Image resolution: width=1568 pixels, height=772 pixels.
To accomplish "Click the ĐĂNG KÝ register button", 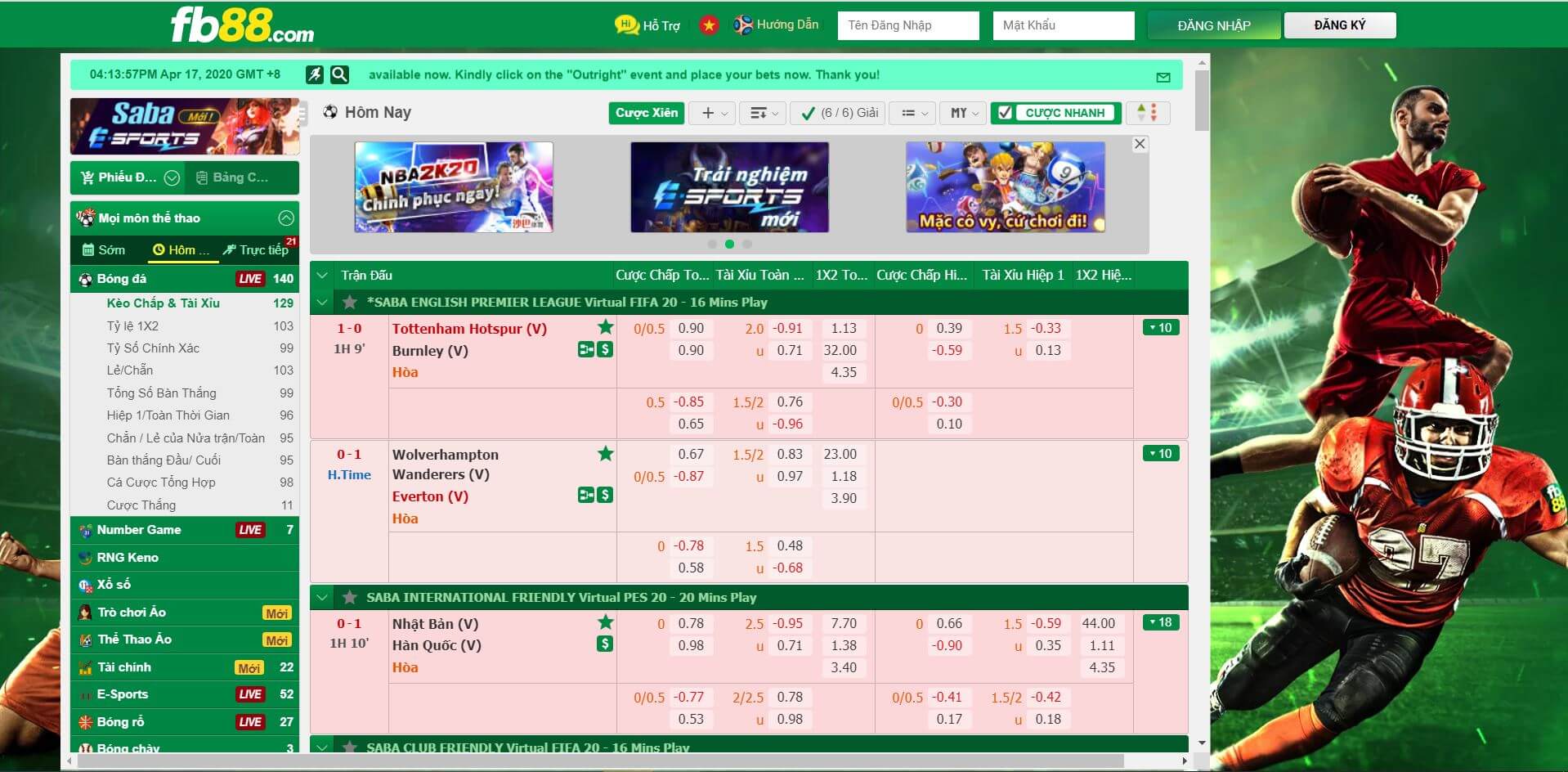I will tap(1339, 25).
